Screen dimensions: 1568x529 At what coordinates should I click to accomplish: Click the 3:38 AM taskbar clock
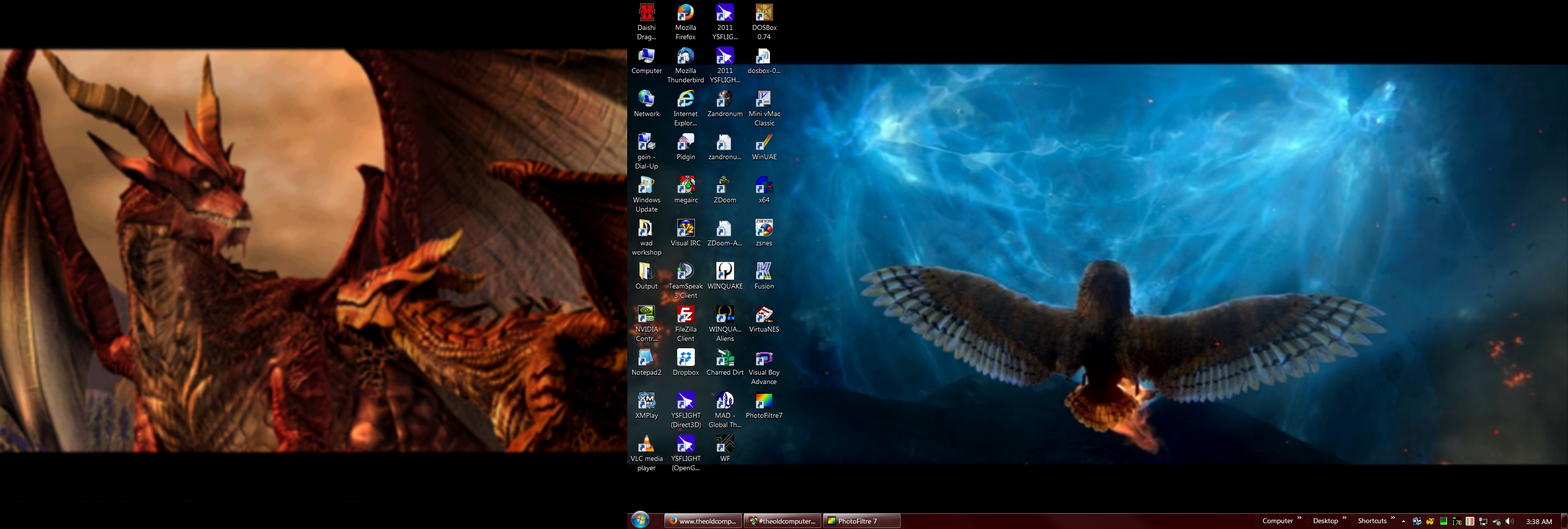pyautogui.click(x=1539, y=522)
